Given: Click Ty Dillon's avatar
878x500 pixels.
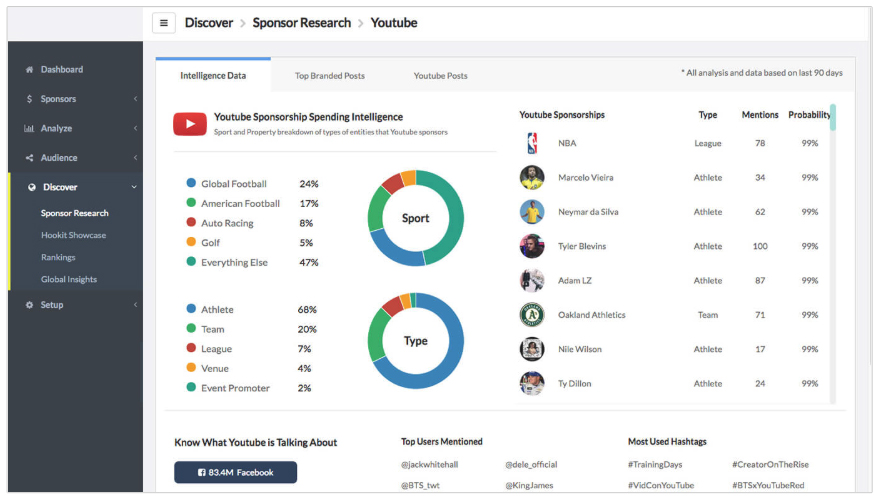Looking at the screenshot, I should coord(532,384).
